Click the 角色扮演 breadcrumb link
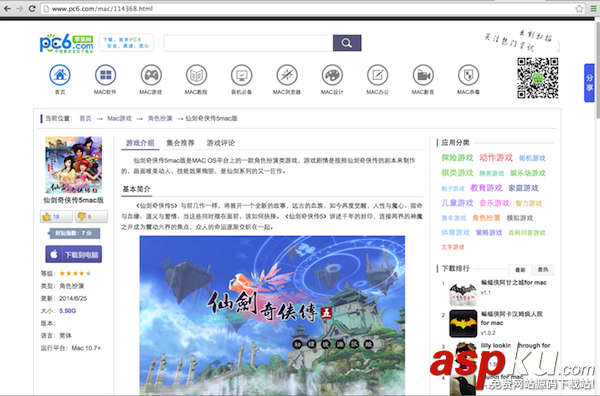 click(160, 118)
